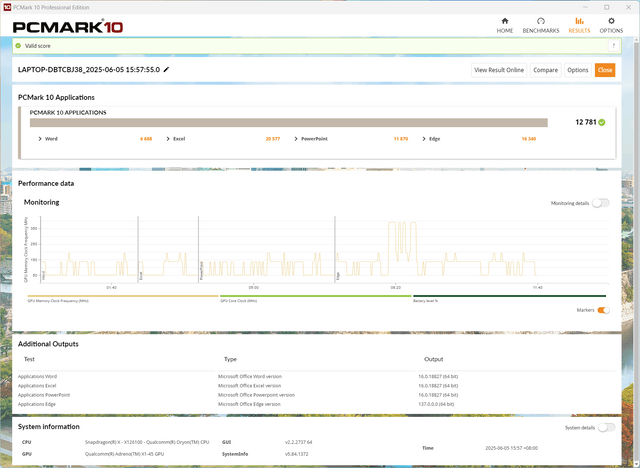Click the GUI version v2.2.2737 value
The image size is (640, 468).
point(298,442)
